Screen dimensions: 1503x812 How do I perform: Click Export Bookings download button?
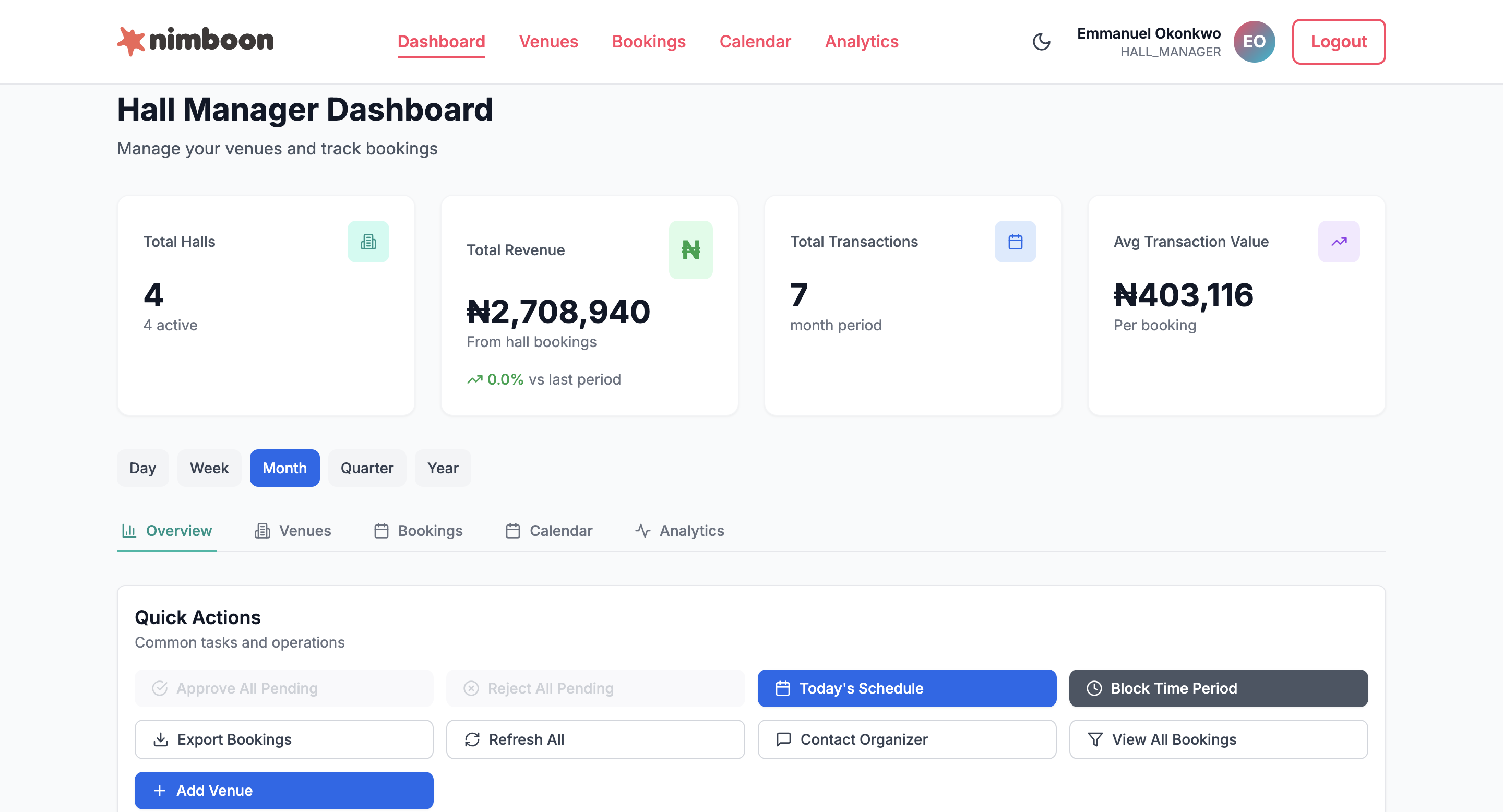[283, 739]
